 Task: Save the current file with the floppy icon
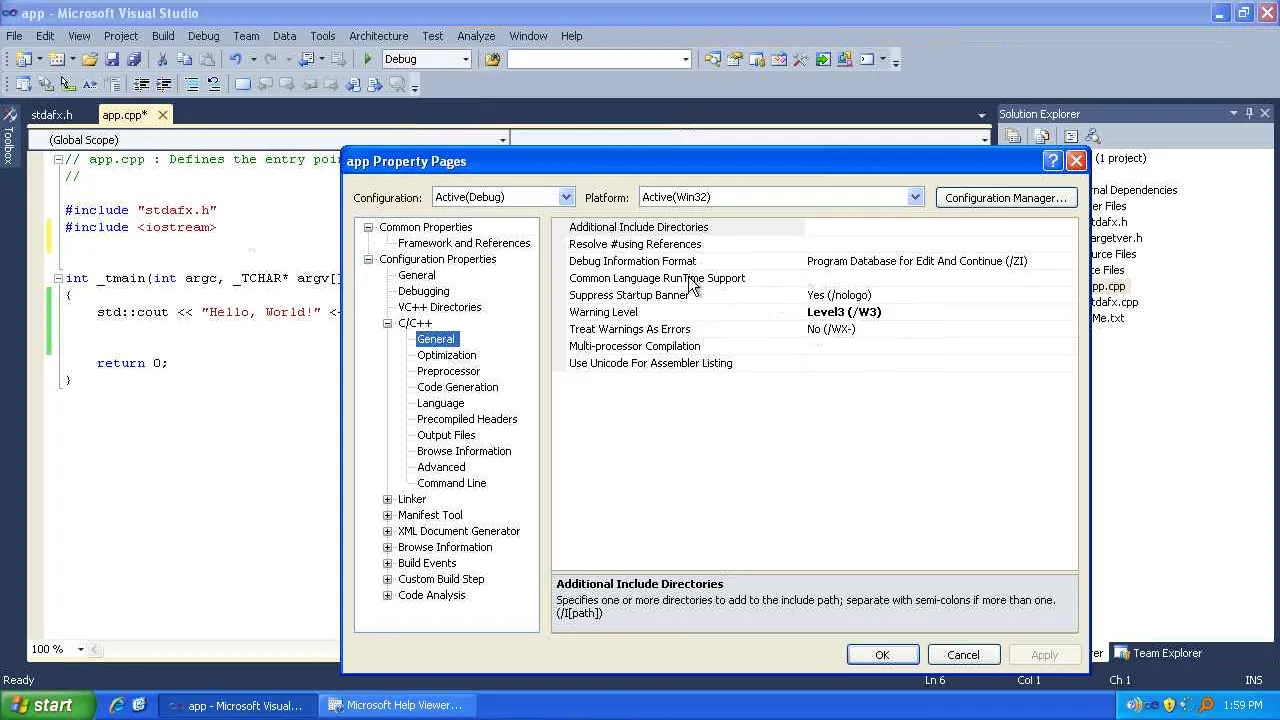click(x=112, y=60)
